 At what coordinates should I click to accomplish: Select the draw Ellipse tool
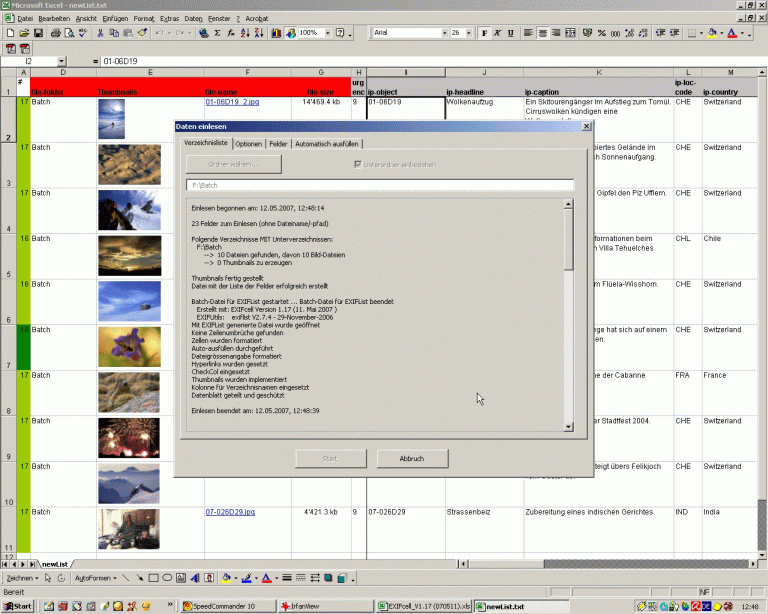click(167, 578)
